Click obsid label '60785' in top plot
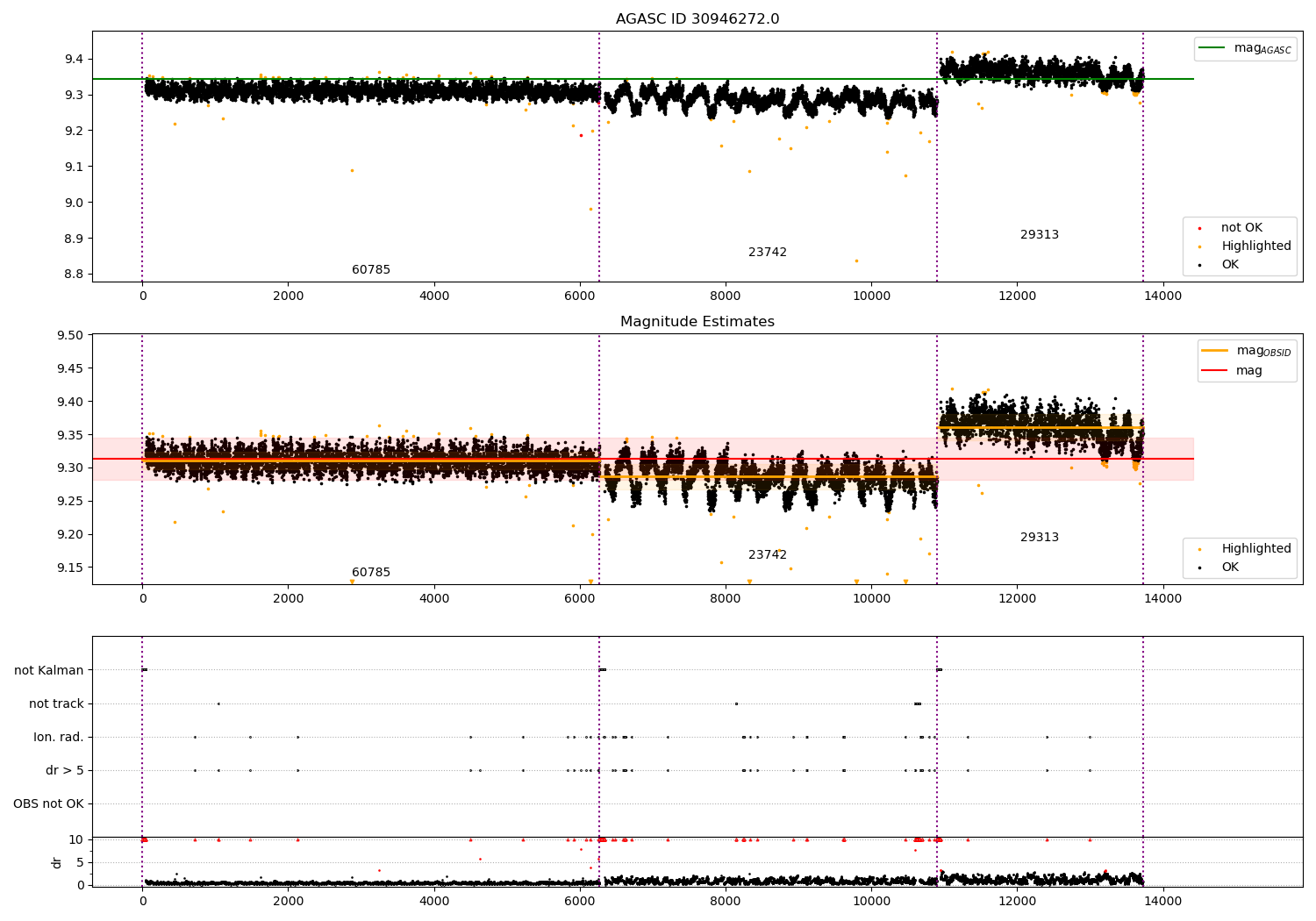The height and width of the screenshot is (921, 1316). [x=371, y=270]
